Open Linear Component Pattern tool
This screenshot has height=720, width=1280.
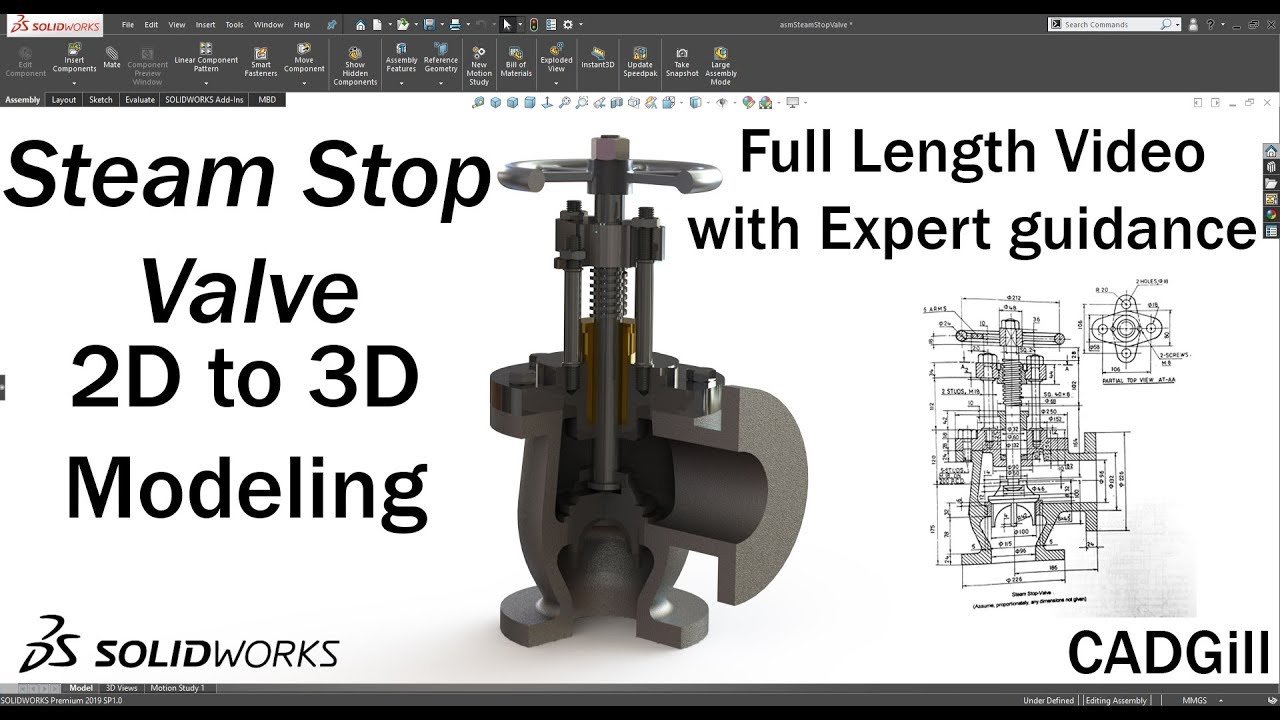coord(206,58)
